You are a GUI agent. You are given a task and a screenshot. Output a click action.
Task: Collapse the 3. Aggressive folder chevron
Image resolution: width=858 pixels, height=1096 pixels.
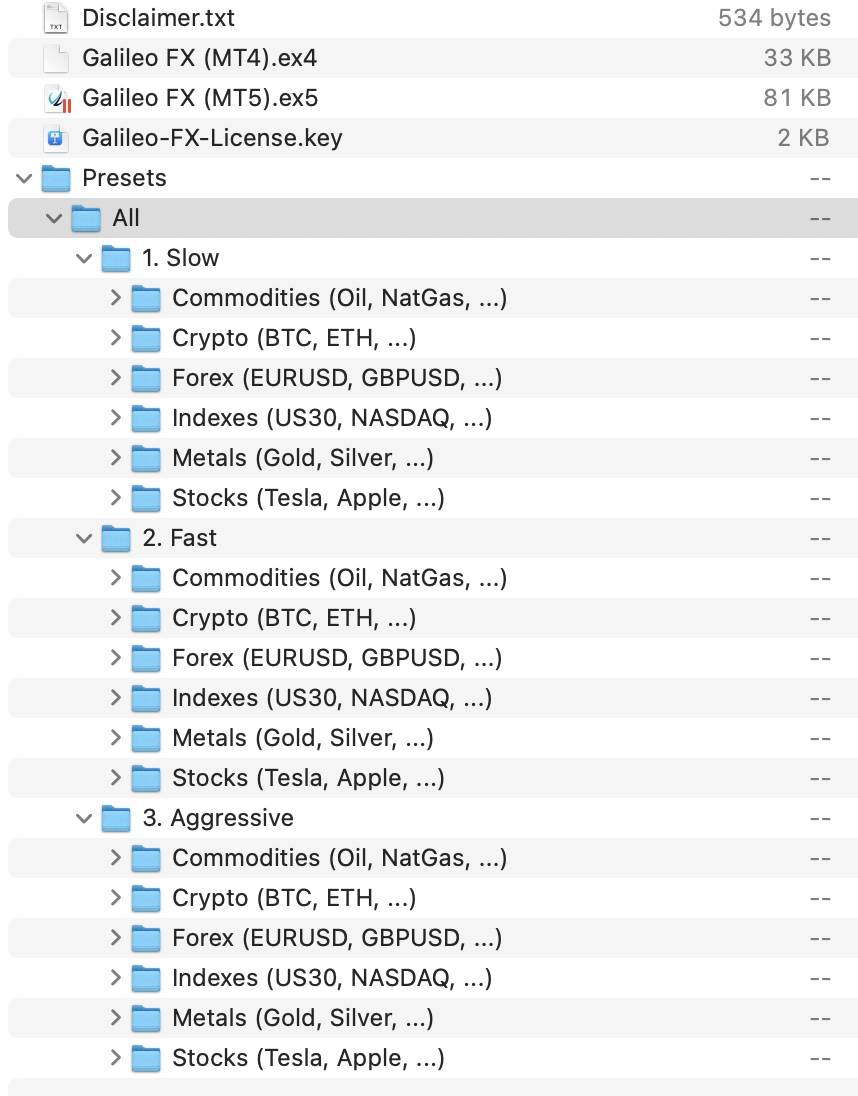tap(85, 819)
